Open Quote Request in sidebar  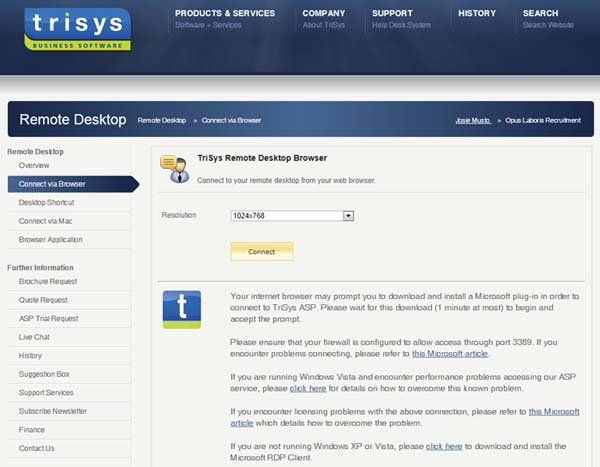pos(43,300)
